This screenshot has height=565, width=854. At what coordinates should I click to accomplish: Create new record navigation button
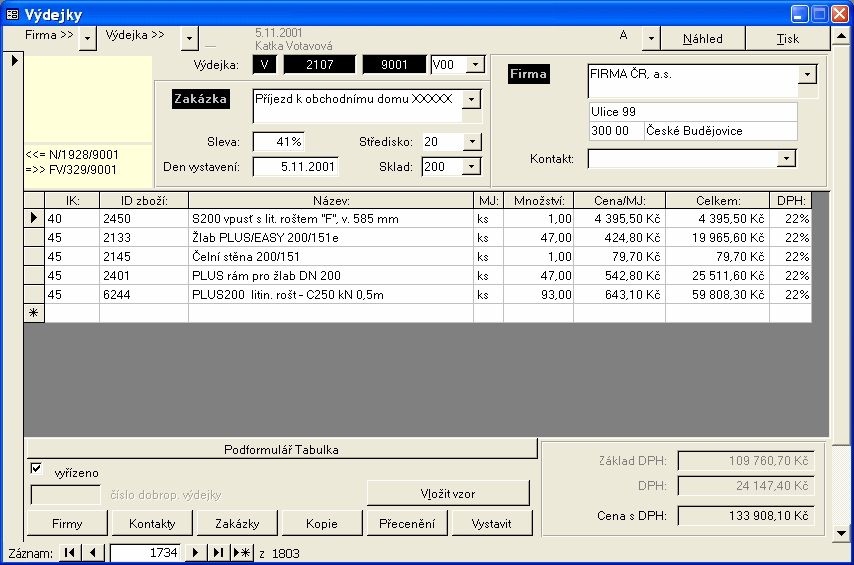pos(242,553)
